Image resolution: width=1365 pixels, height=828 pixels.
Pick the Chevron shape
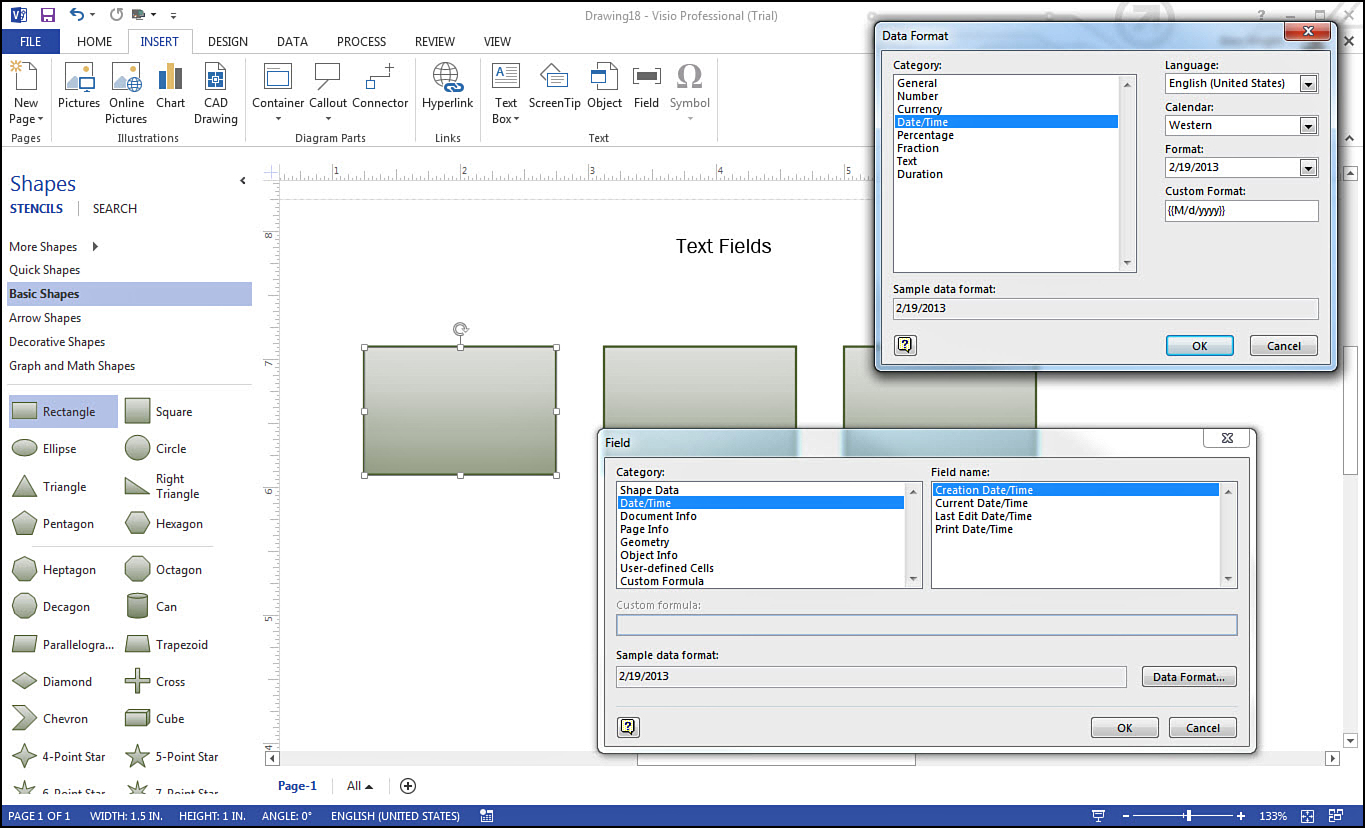click(49, 719)
